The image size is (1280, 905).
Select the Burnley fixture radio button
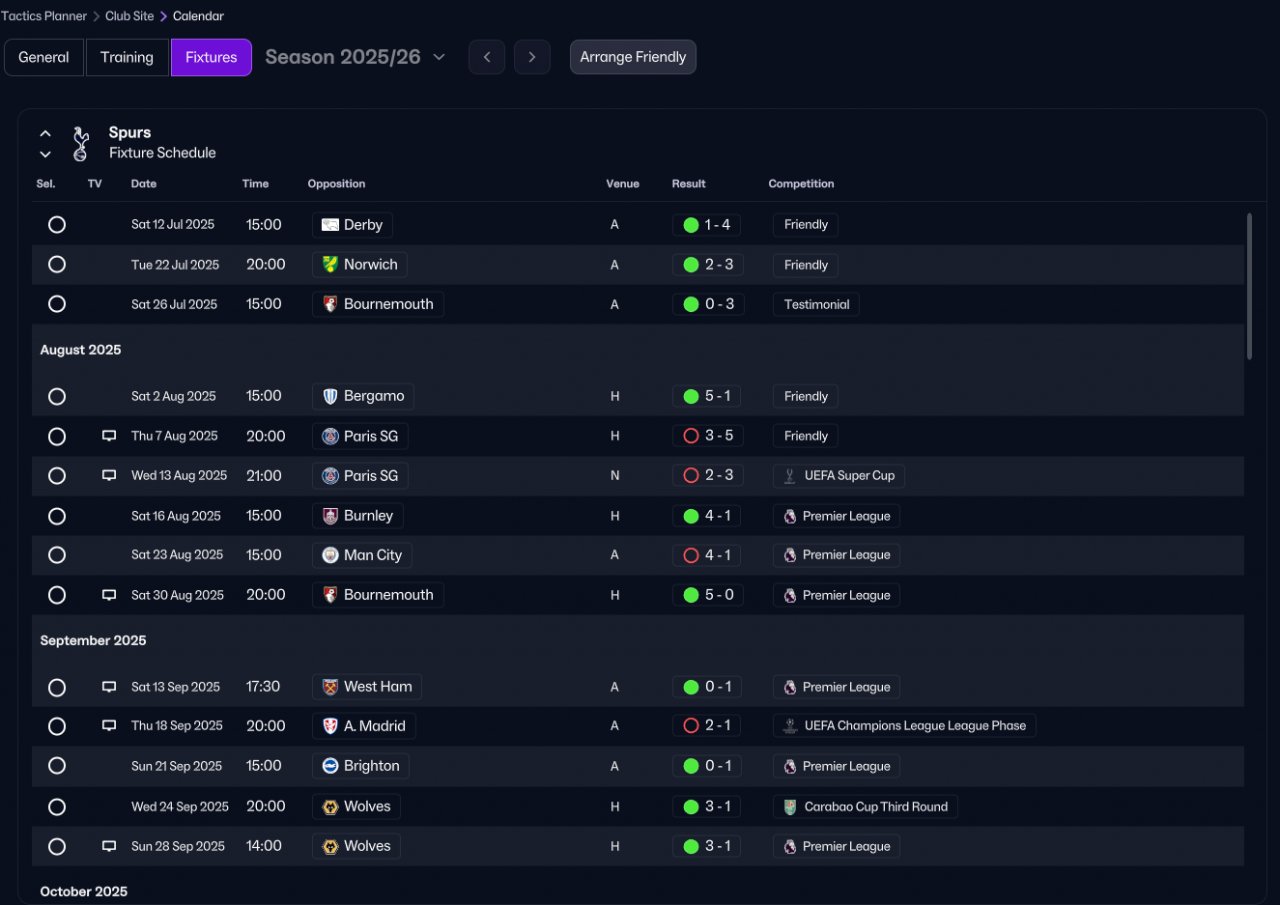pyautogui.click(x=57, y=516)
